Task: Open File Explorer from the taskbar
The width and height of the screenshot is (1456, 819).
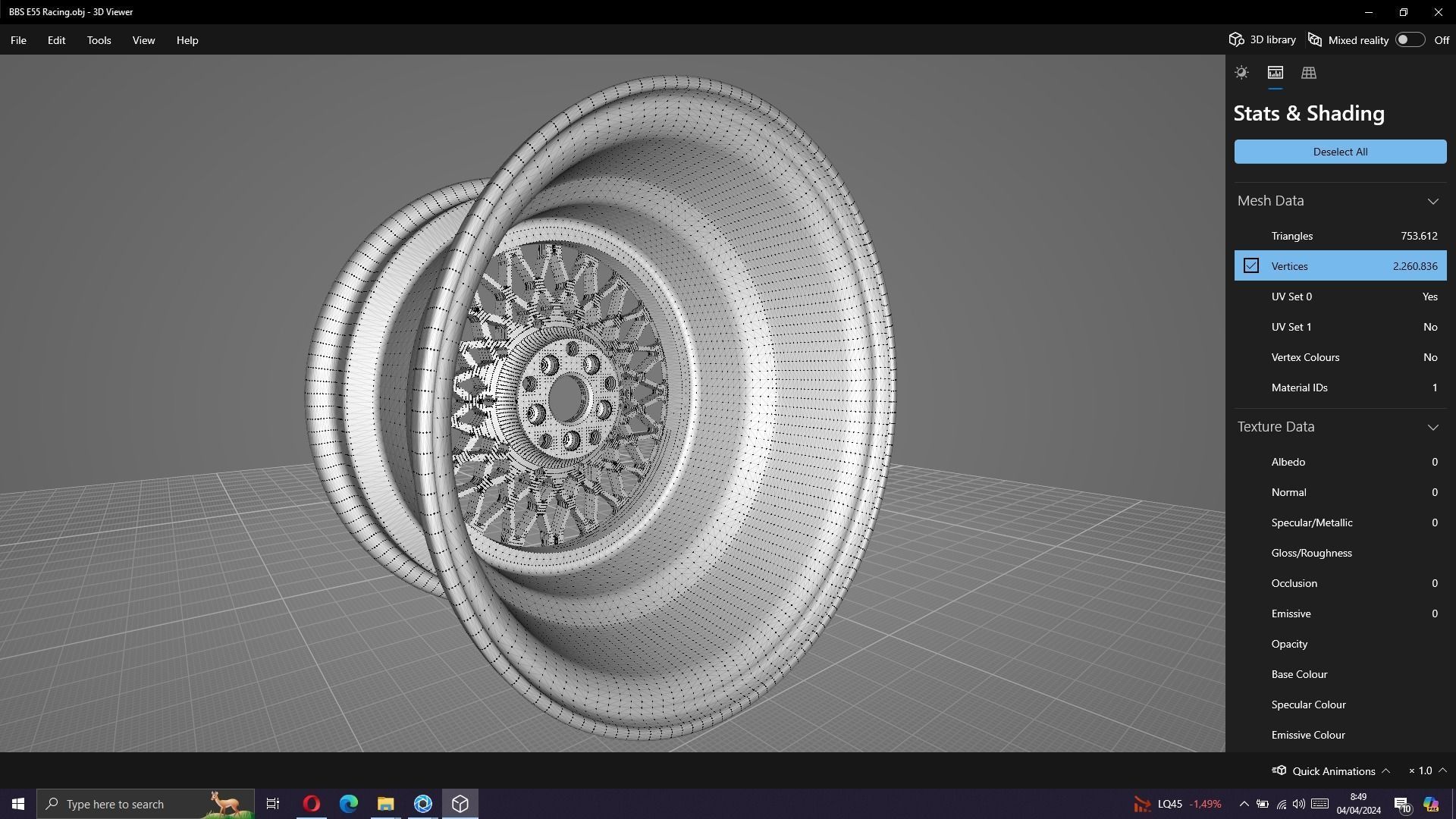Action: click(x=385, y=804)
